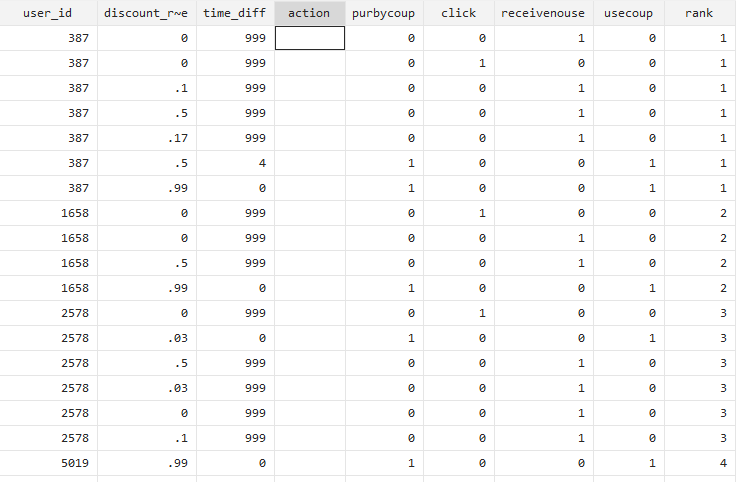
Task: Select discount .5 in the 1658 row
Action: pyautogui.click(x=146, y=263)
